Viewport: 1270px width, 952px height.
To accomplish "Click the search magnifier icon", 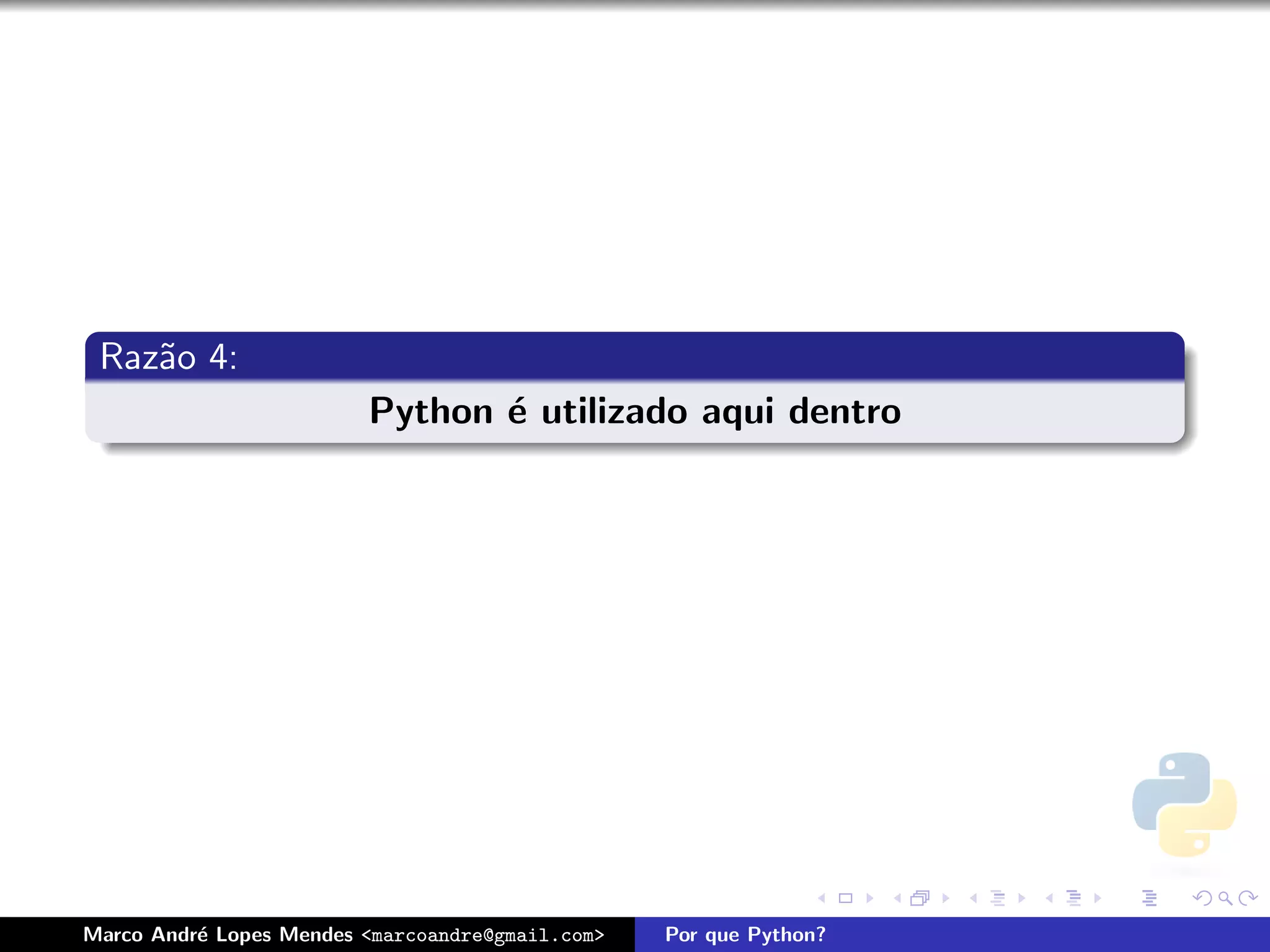I will click(1225, 898).
